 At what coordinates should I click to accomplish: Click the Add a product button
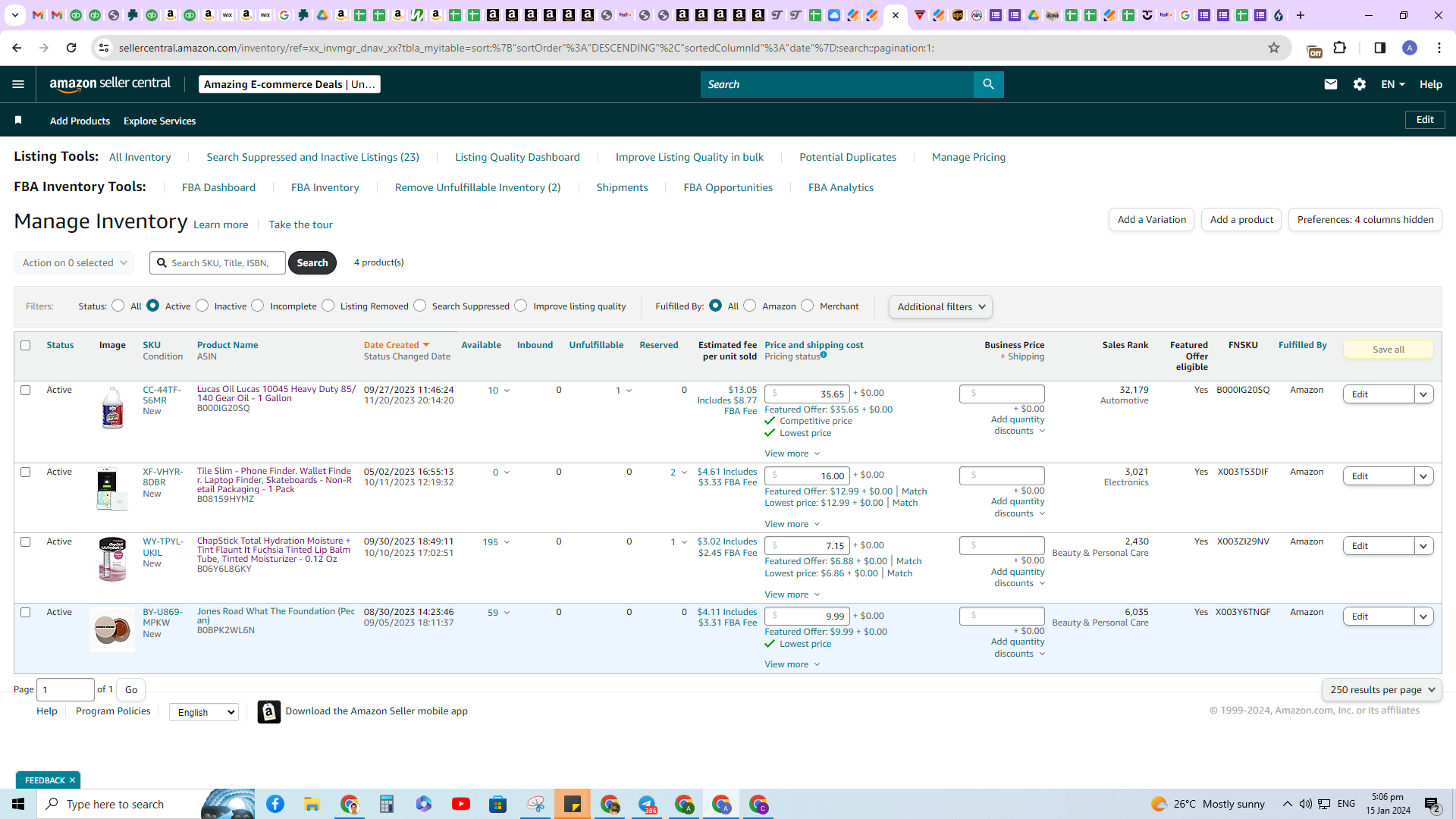[x=1241, y=220]
